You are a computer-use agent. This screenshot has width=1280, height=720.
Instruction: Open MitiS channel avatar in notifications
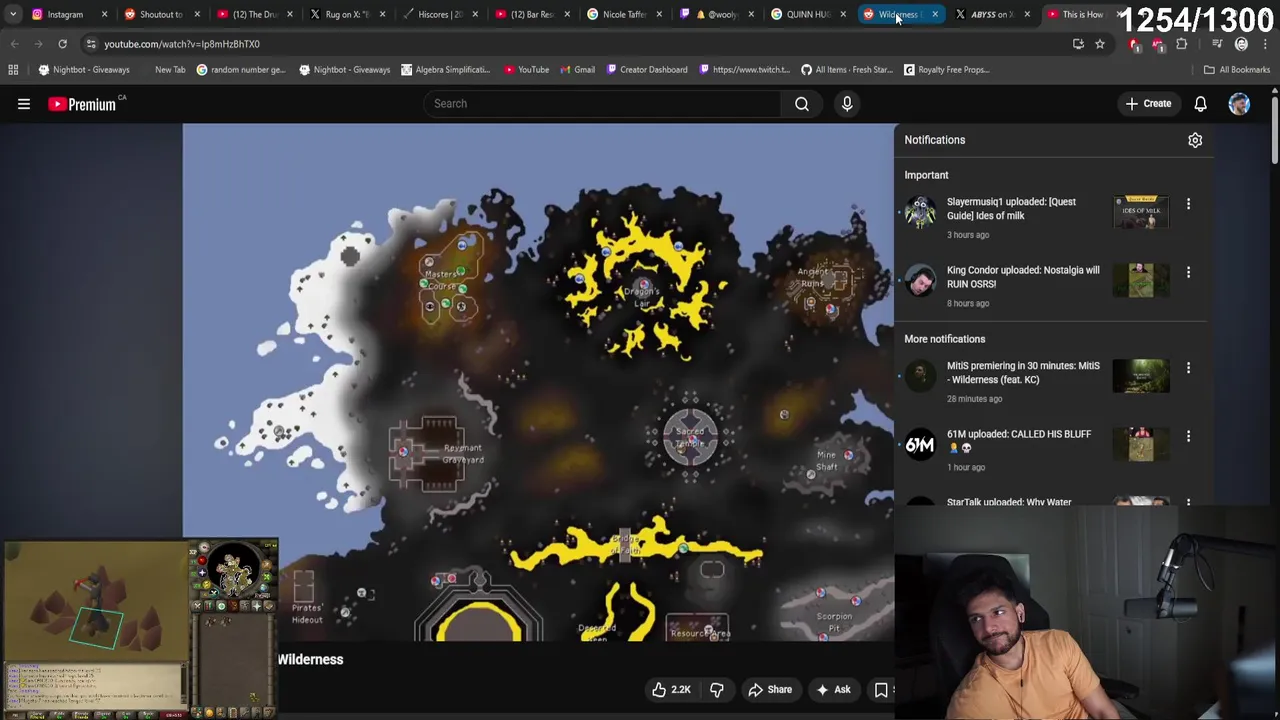point(920,375)
